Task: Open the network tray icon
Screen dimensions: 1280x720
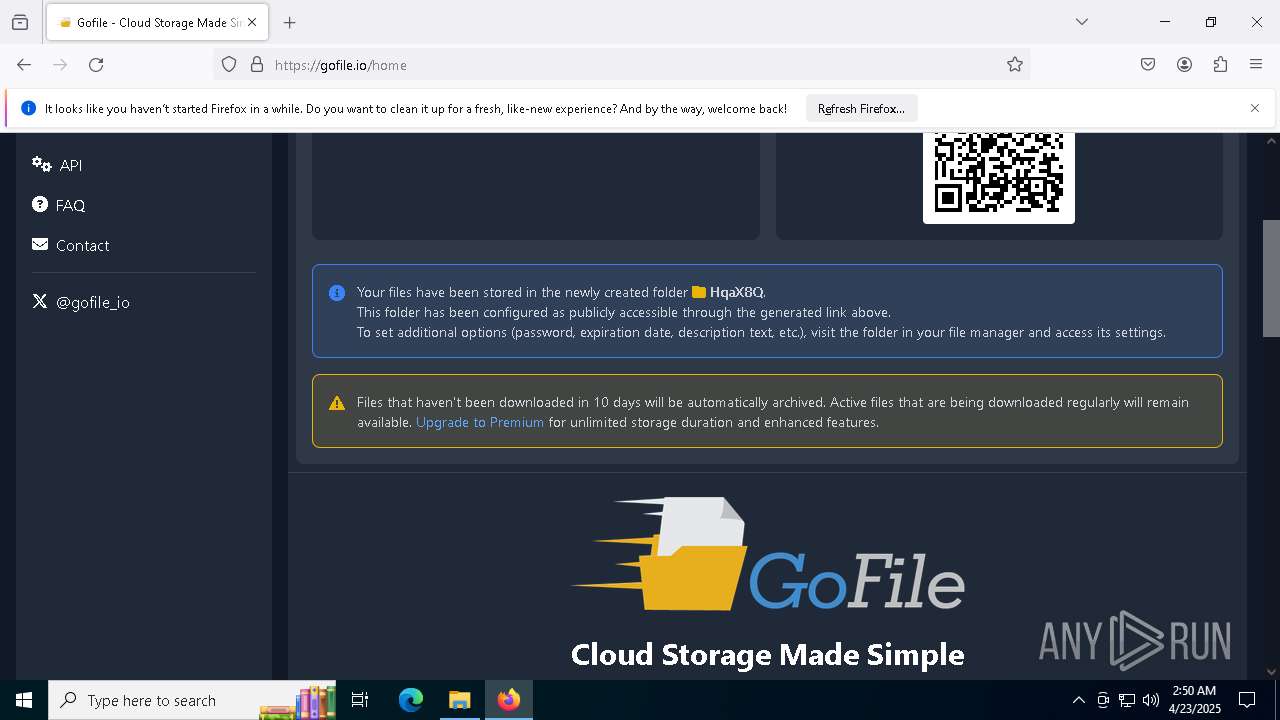Action: (x=1127, y=700)
